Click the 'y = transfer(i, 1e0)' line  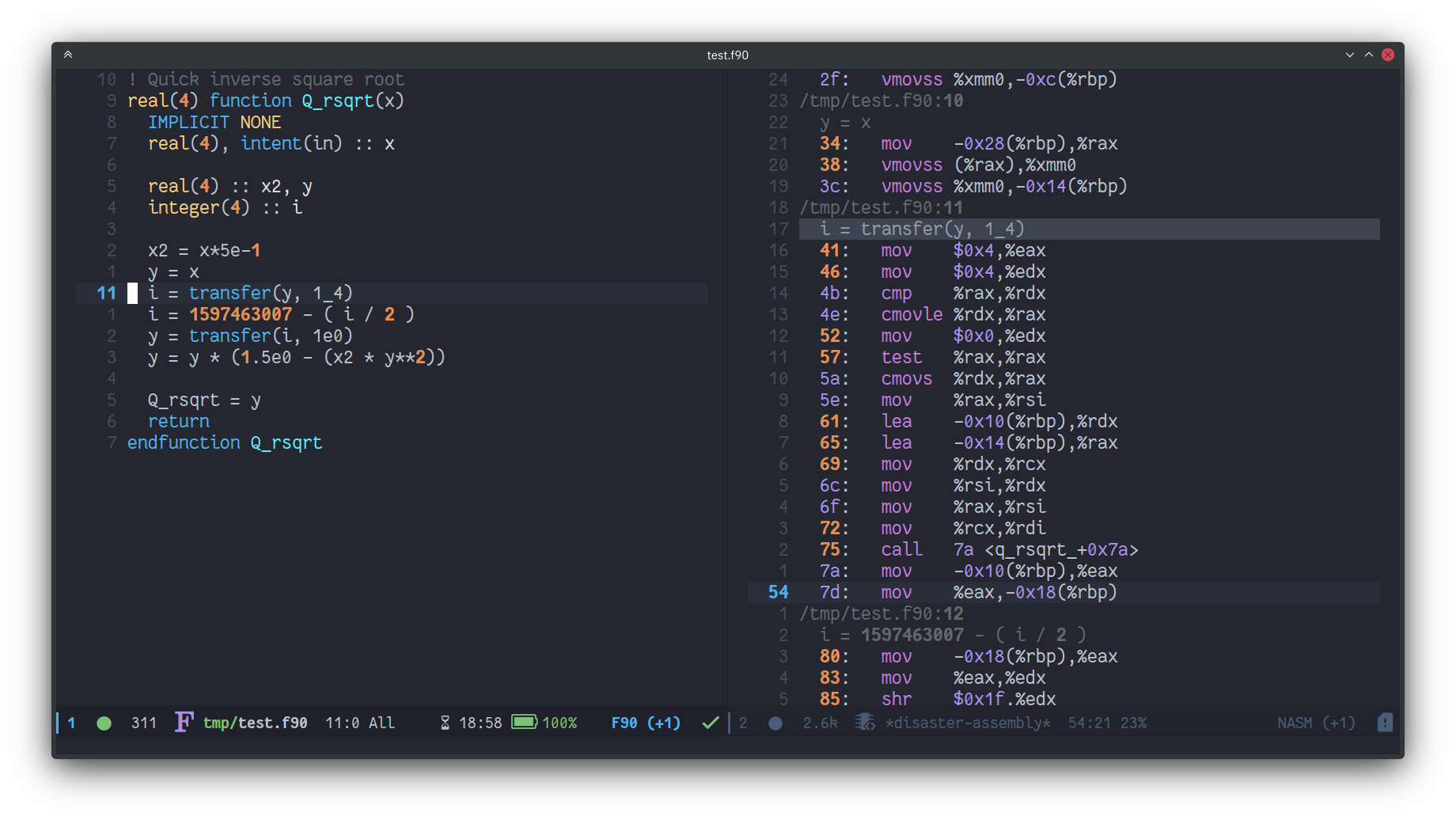click(250, 336)
